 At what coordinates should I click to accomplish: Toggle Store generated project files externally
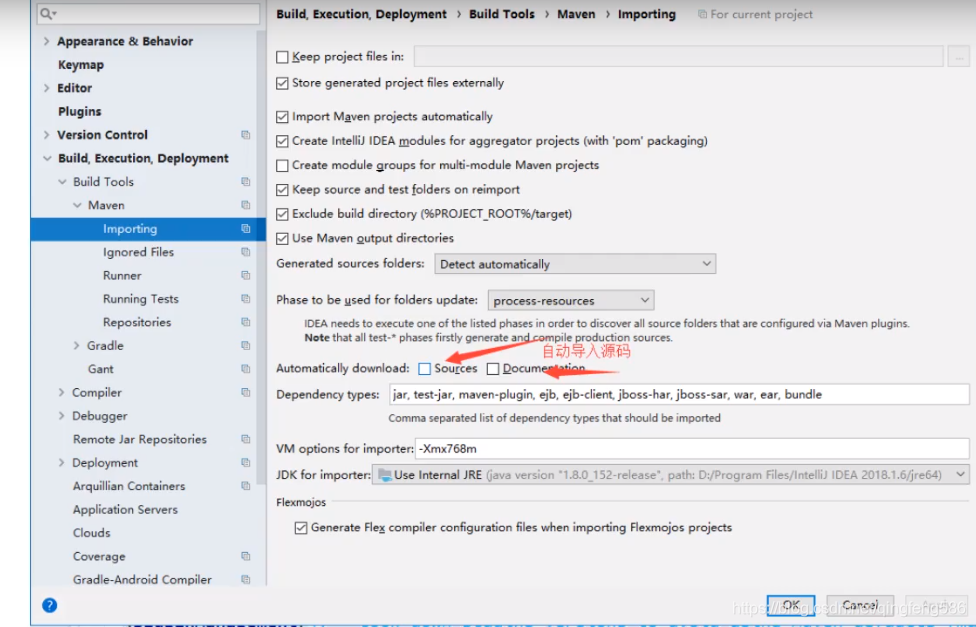pos(282,83)
